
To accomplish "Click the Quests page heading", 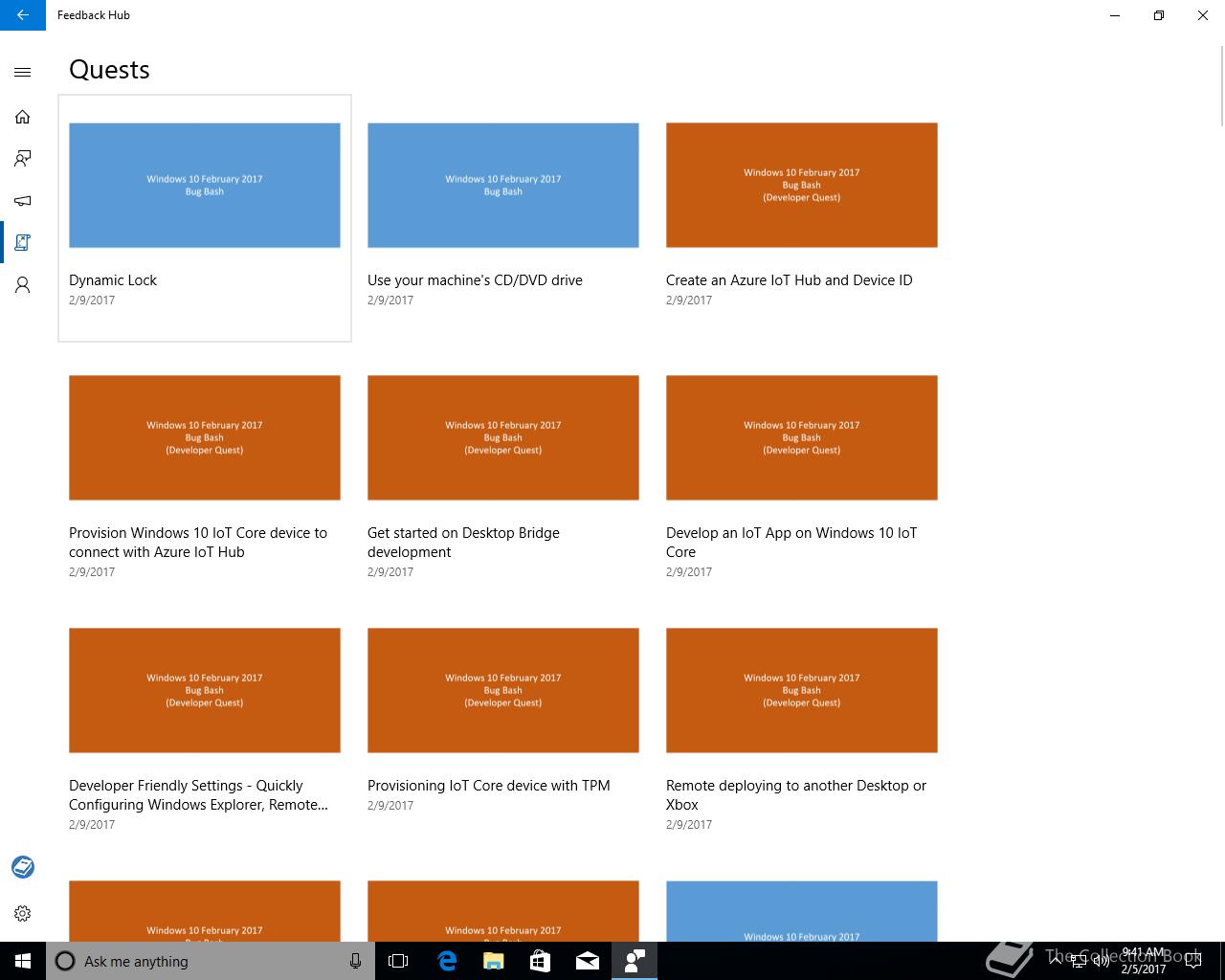I will [109, 70].
